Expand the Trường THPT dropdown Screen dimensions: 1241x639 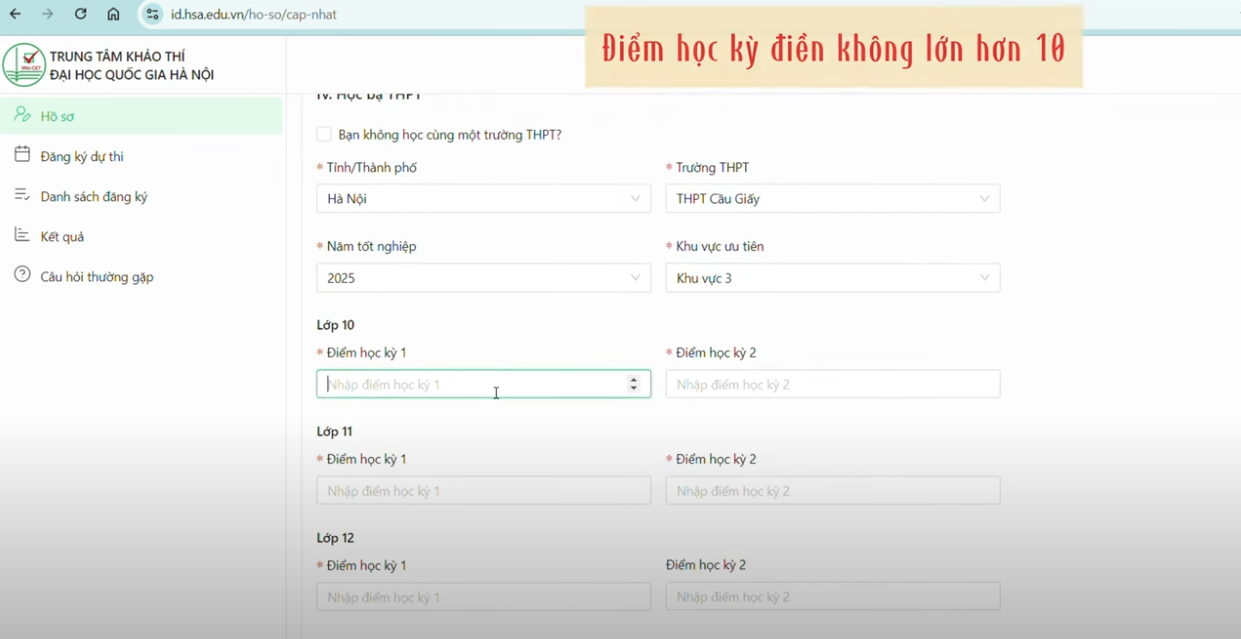[x=832, y=198]
